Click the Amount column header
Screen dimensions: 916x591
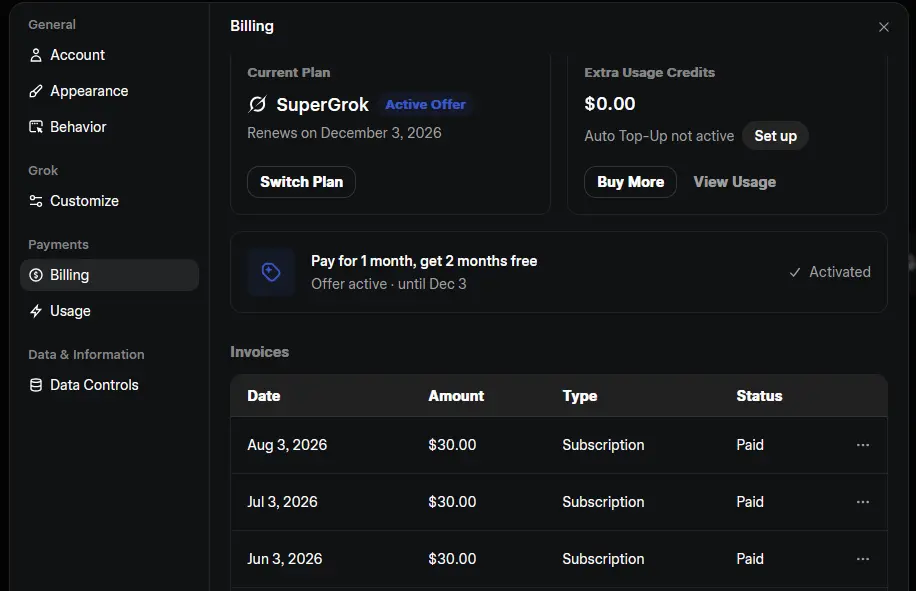tap(456, 396)
